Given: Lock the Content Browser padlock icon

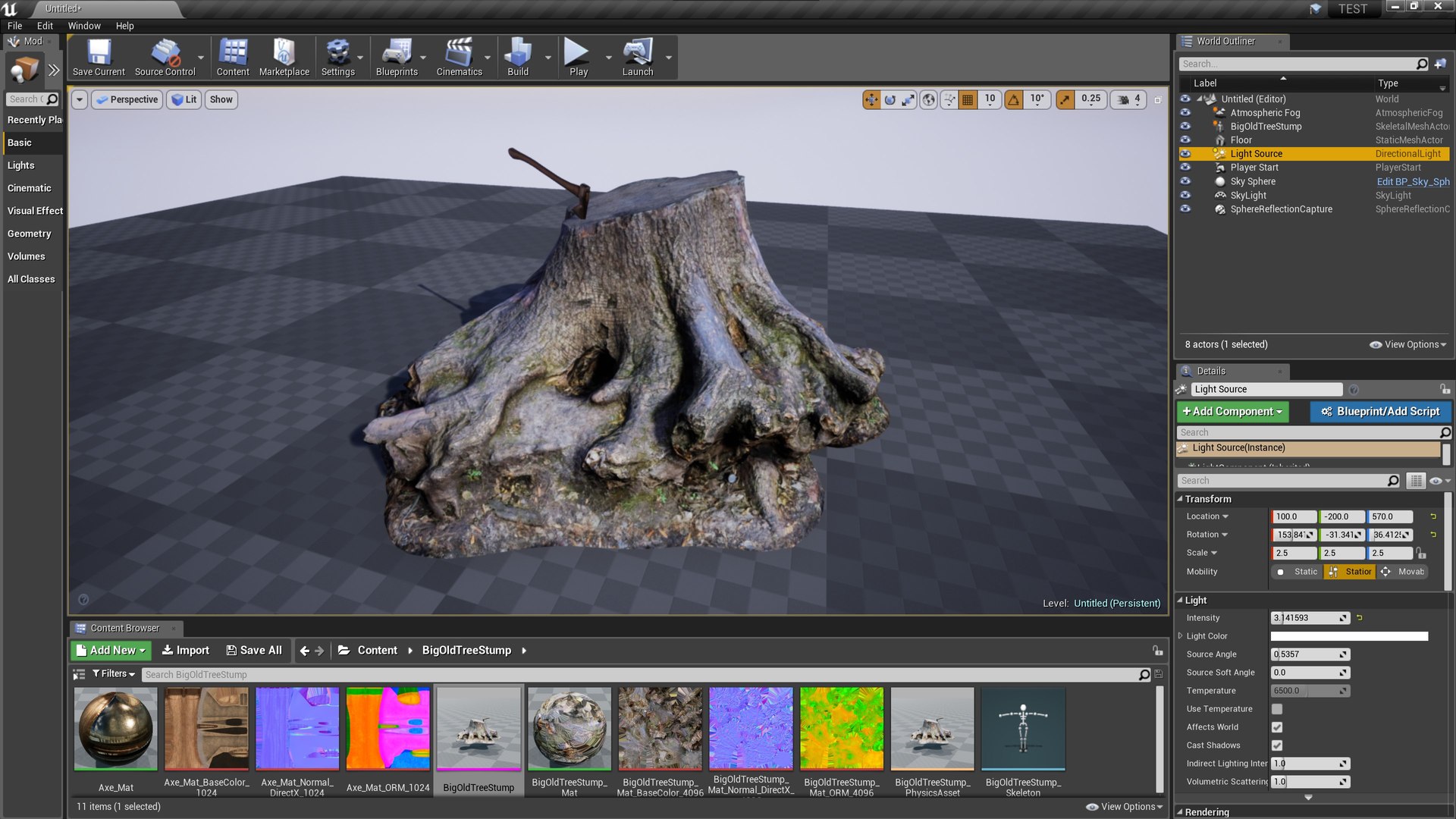Looking at the screenshot, I should click(1157, 651).
